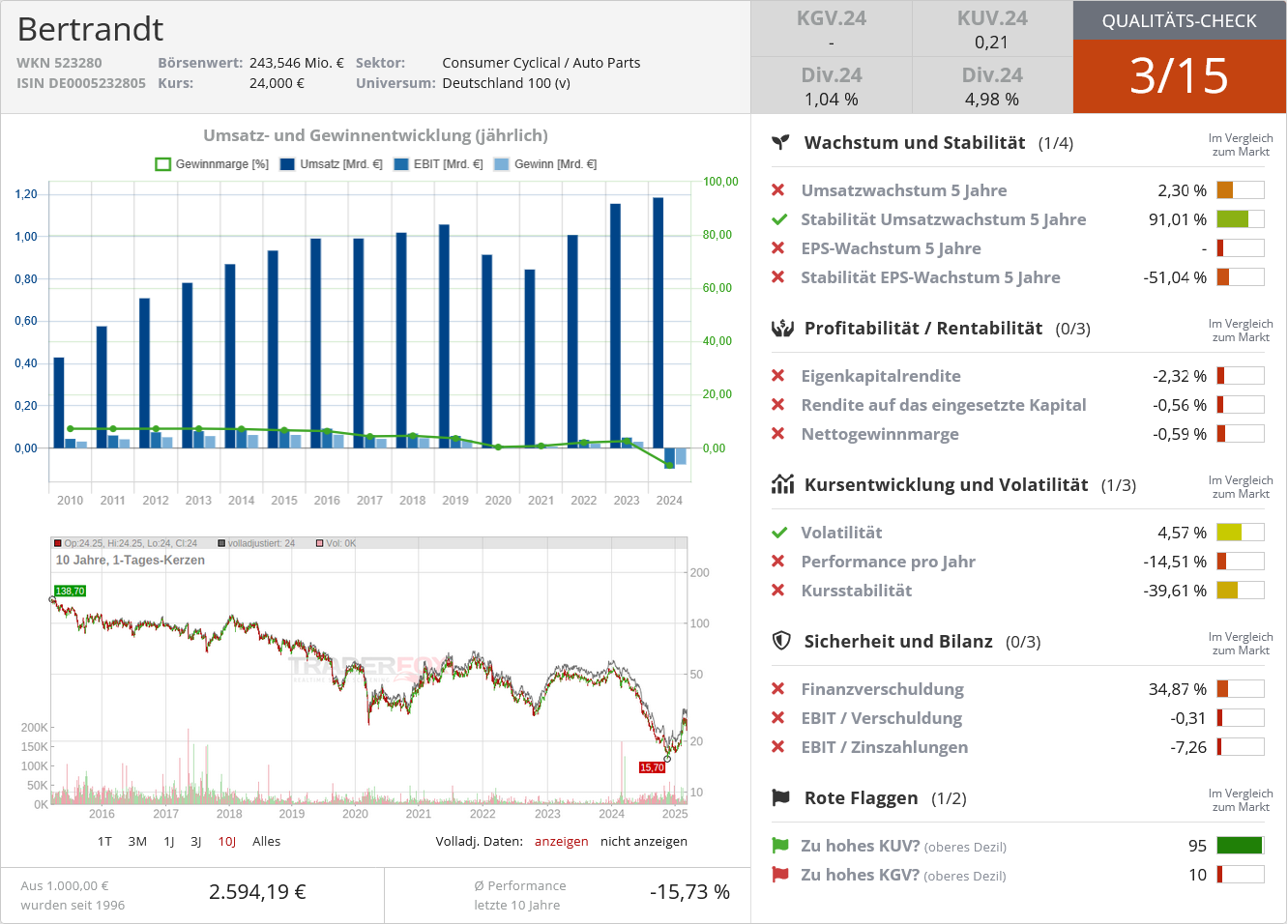Click the Kurs 24,000 € value
Viewport: 1288px width, 924px height.
(277, 83)
